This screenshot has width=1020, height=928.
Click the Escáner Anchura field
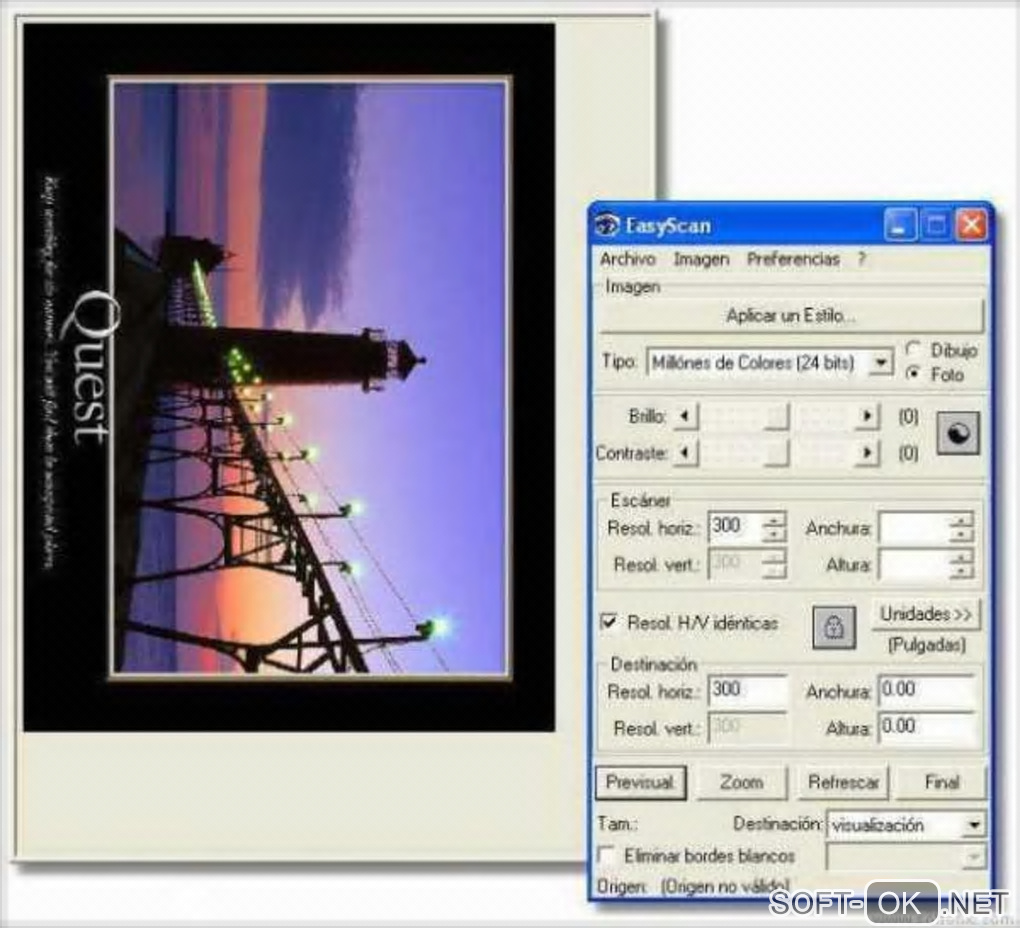915,527
